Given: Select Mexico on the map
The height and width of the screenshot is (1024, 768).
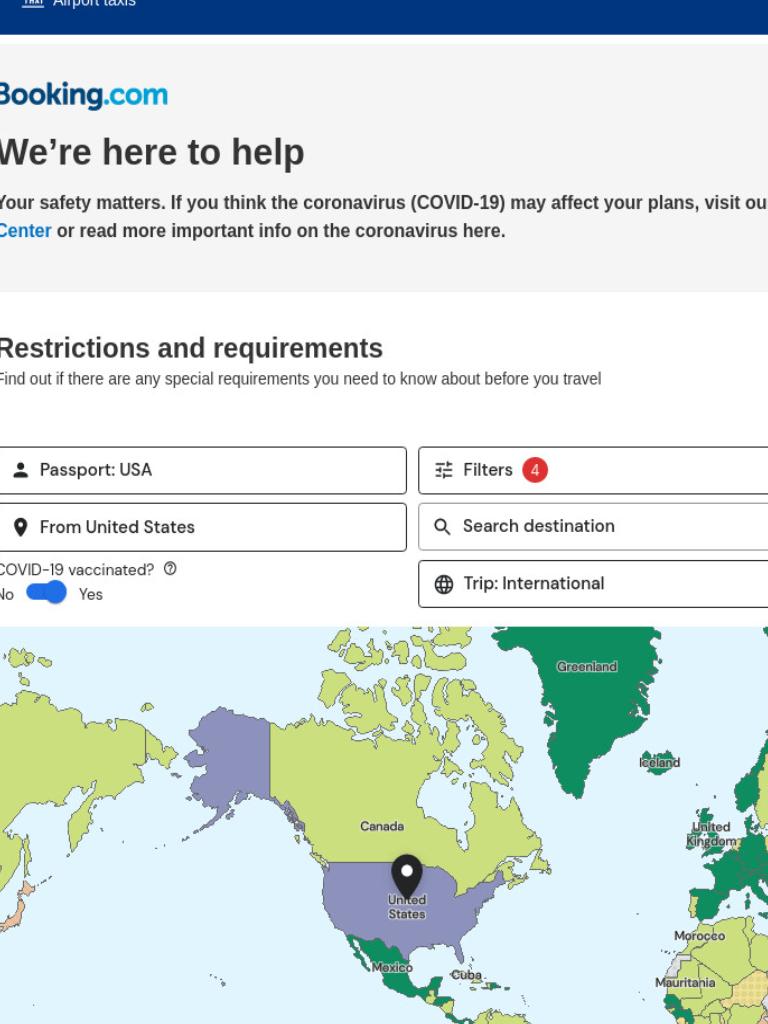Looking at the screenshot, I should [392, 967].
